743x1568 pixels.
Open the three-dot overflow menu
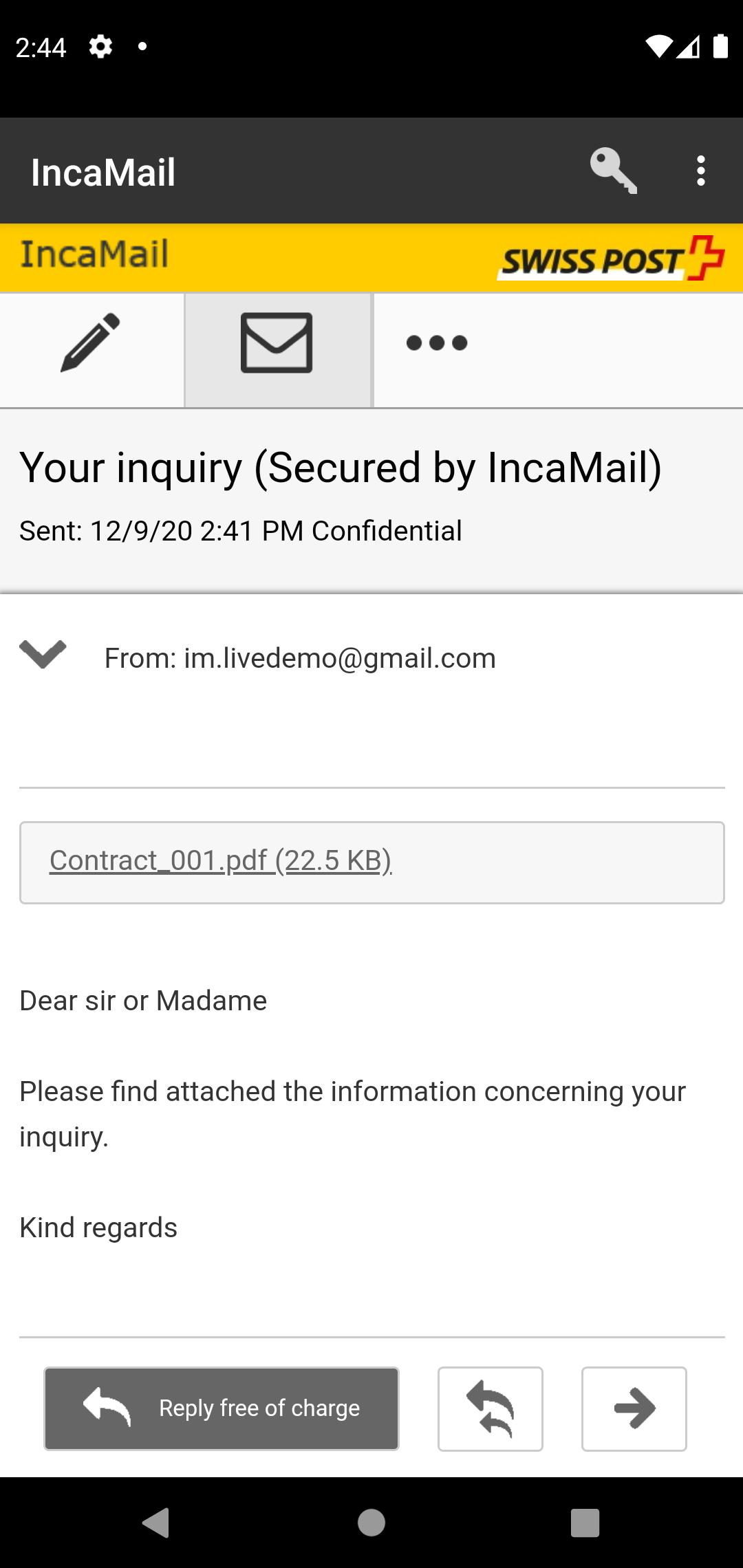point(700,171)
